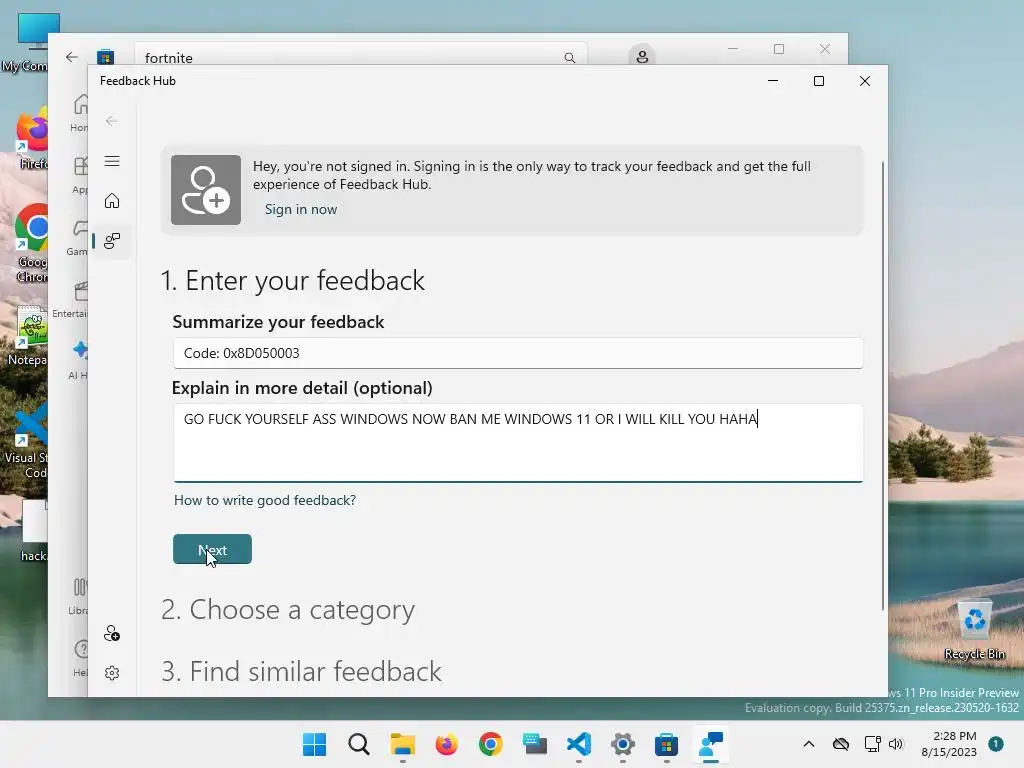Viewport: 1024px width, 768px height.
Task: Expand the Find similar feedback section
Action: point(302,671)
